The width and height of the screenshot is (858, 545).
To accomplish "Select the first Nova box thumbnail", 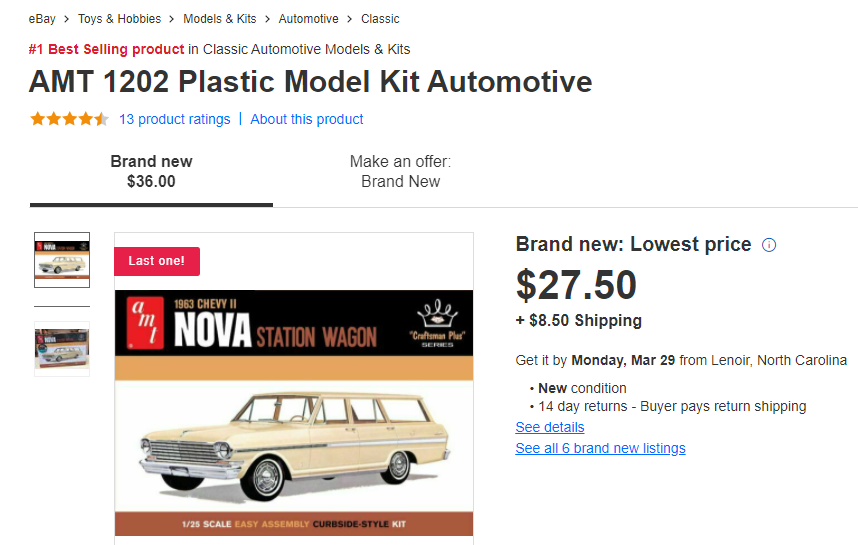I will (62, 260).
